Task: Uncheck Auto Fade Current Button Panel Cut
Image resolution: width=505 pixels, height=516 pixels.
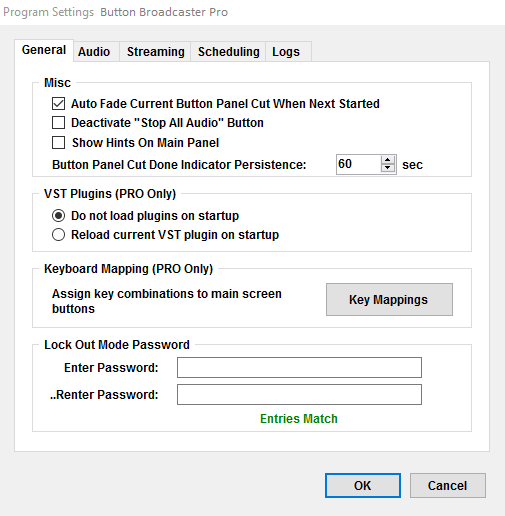Action: 59,104
